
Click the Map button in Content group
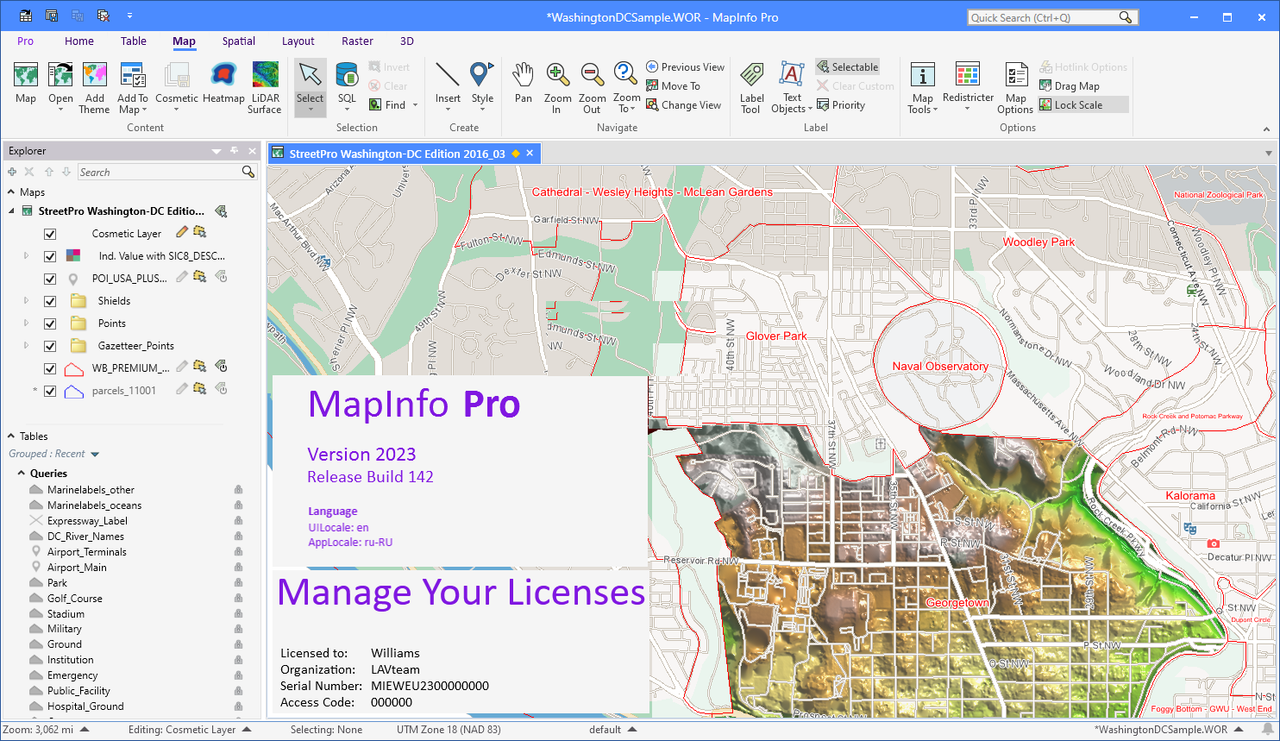coord(26,83)
